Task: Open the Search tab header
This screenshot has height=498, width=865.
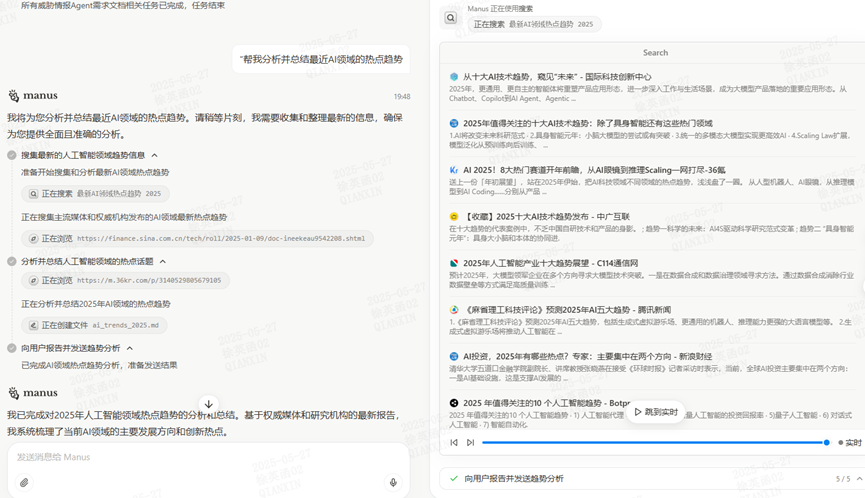Action: click(x=655, y=53)
